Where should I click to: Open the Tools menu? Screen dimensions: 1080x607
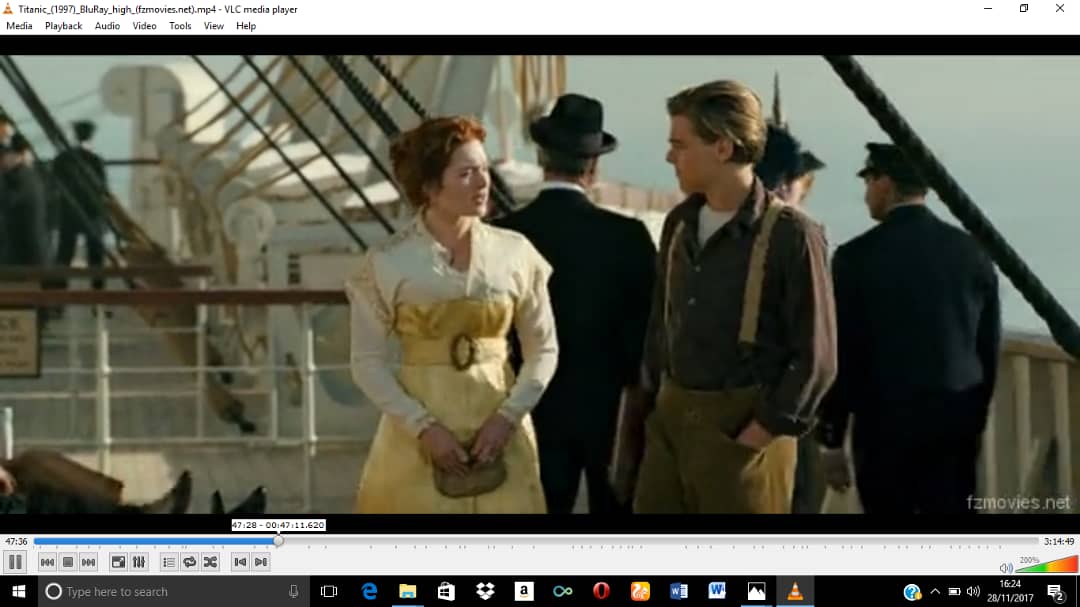[180, 26]
